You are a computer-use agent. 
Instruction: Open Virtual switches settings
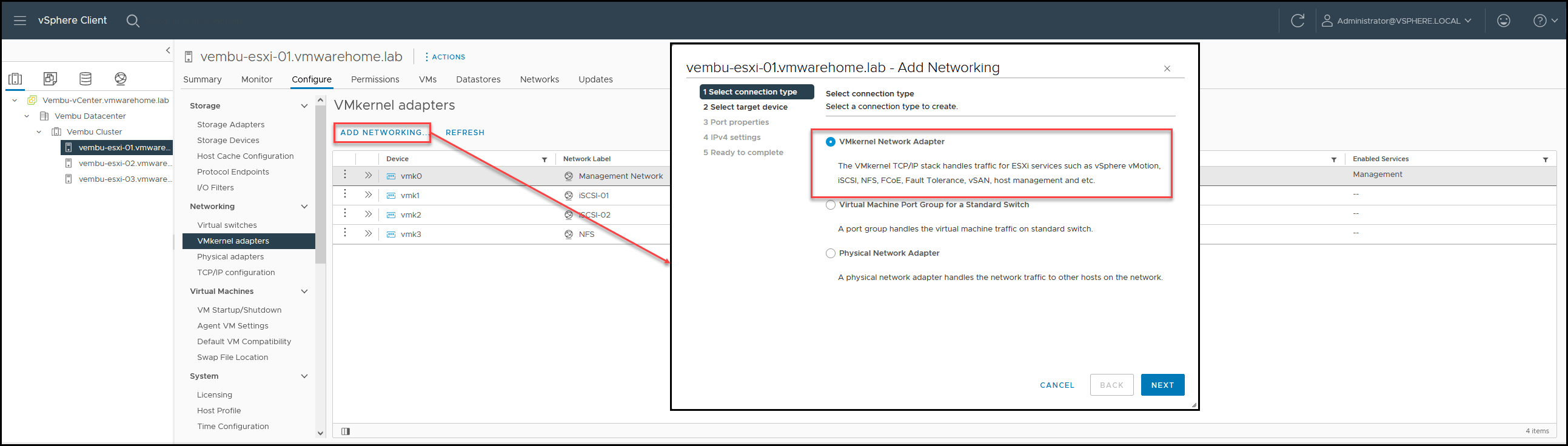pyautogui.click(x=227, y=225)
